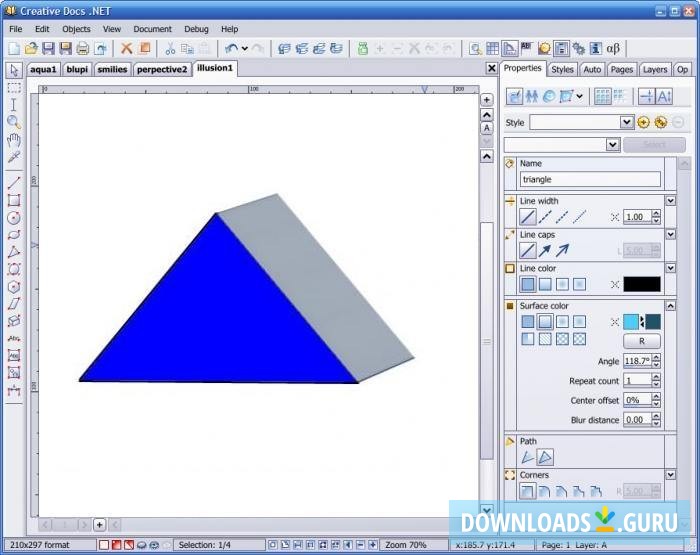
Task: Pick the dark teal surface gradient swatch
Action: [653, 322]
